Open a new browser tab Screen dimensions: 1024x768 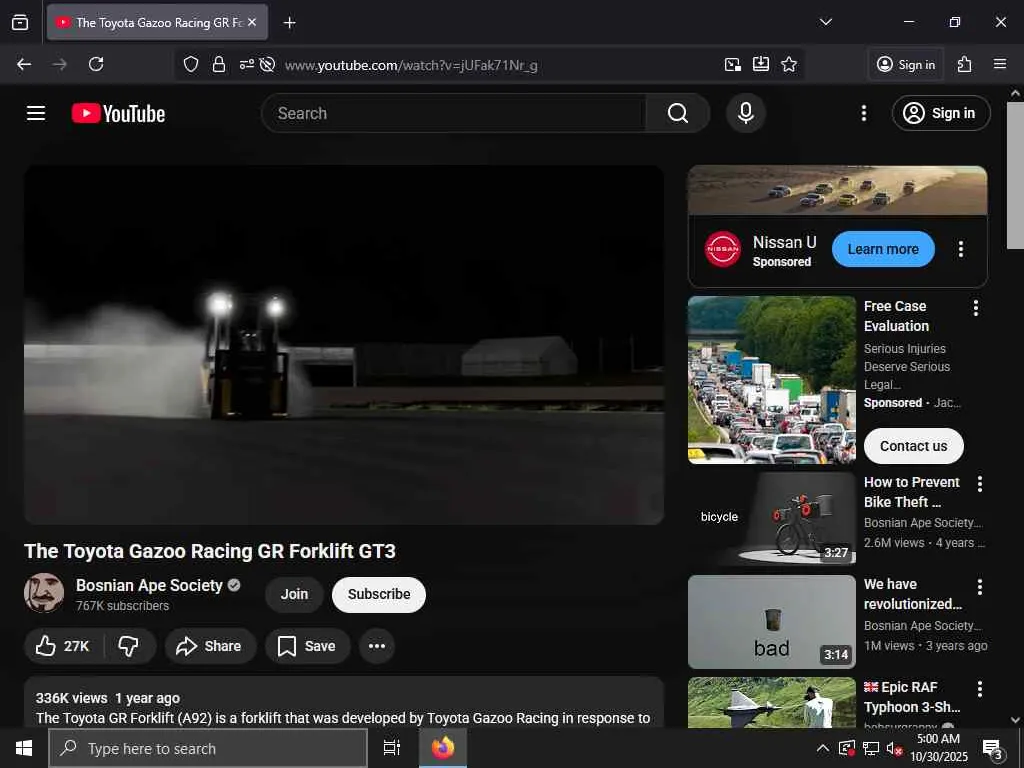[289, 23]
